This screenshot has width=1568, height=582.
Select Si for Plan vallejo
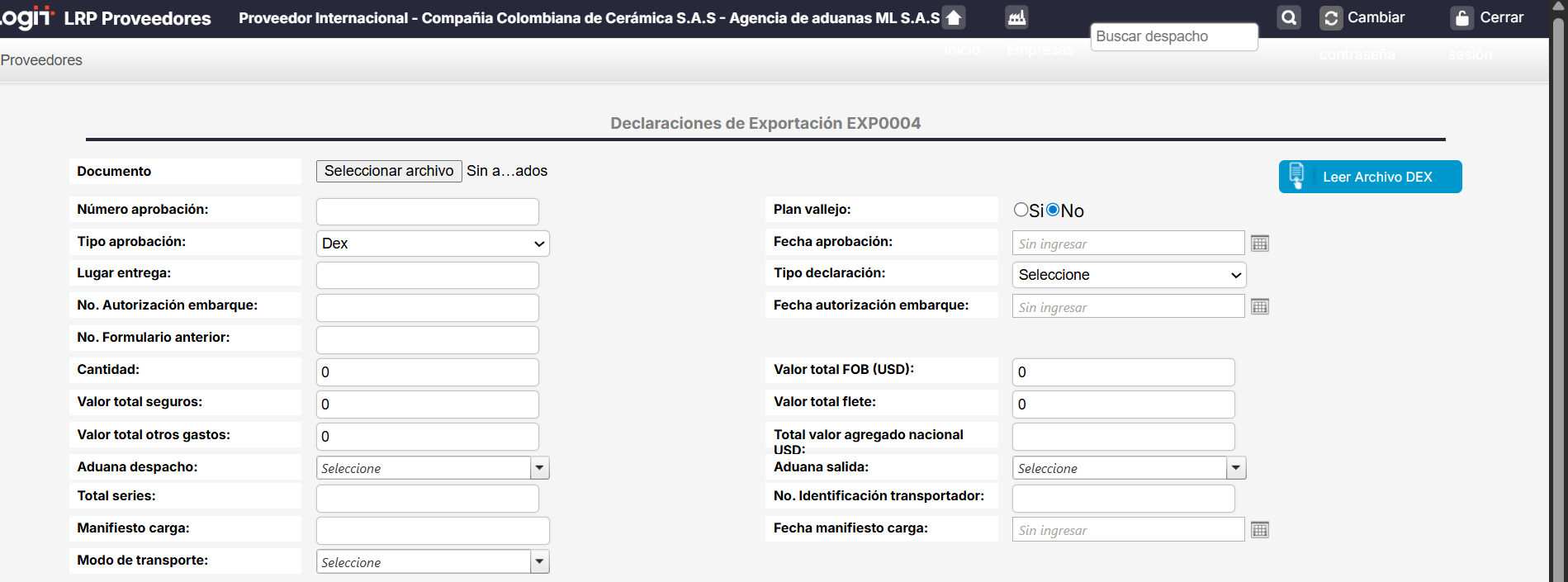tap(1021, 210)
